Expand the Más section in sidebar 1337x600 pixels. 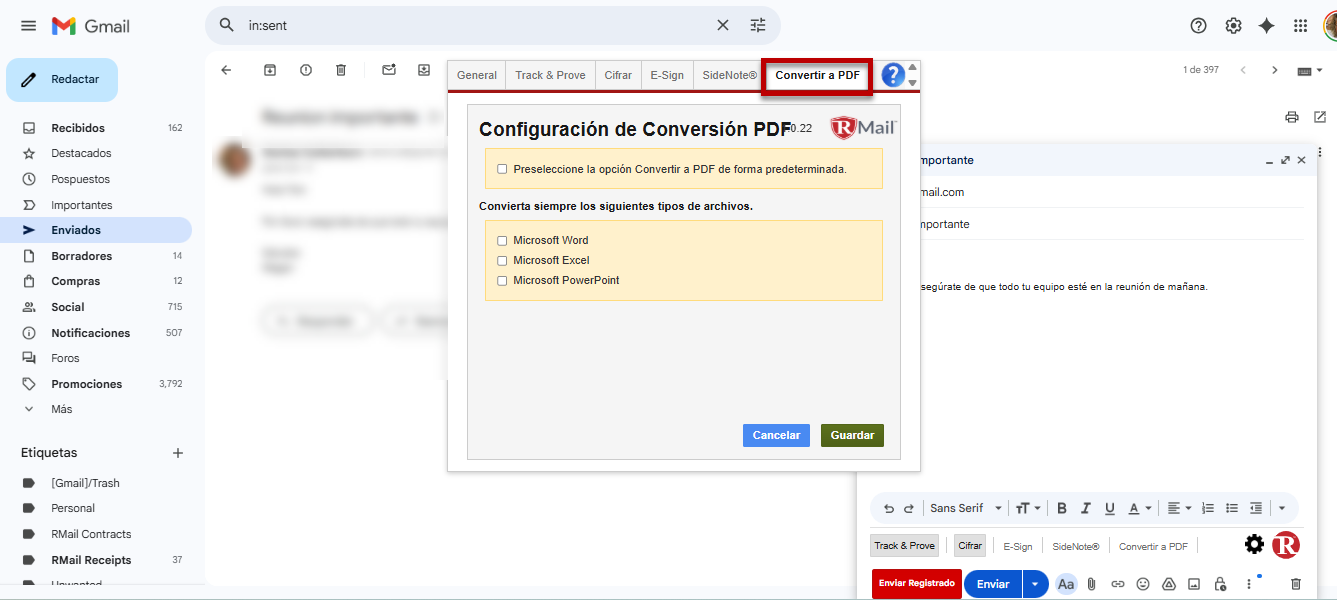tap(61, 409)
